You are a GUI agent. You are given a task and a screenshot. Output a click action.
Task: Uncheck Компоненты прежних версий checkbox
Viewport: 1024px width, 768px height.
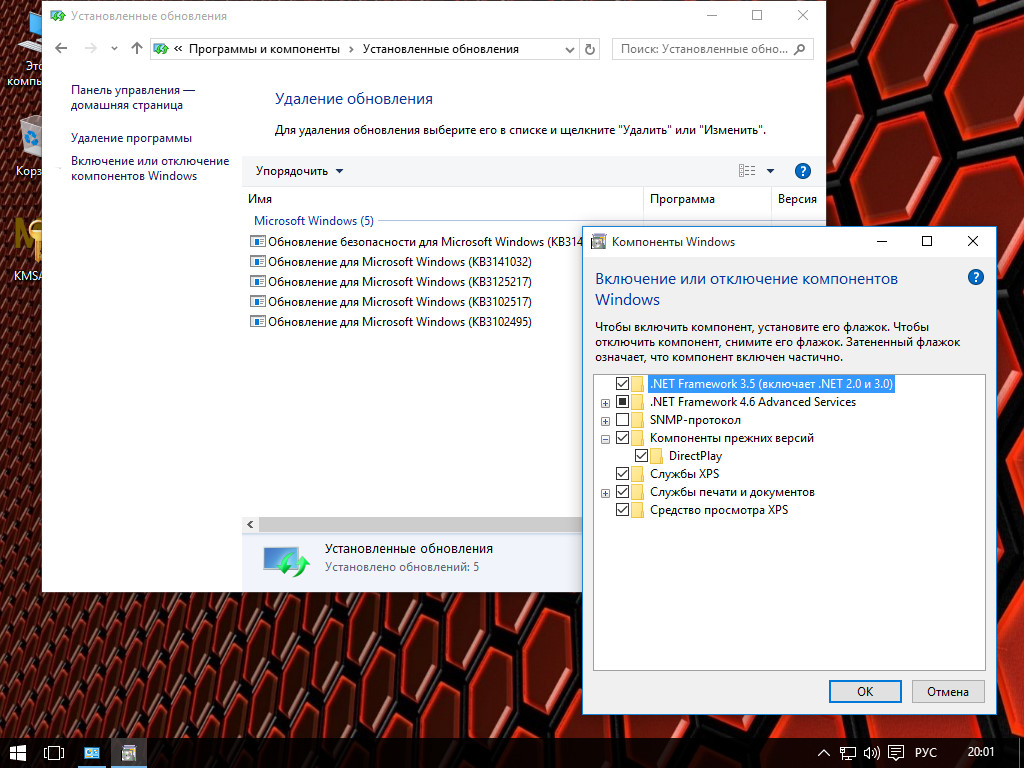pos(622,438)
